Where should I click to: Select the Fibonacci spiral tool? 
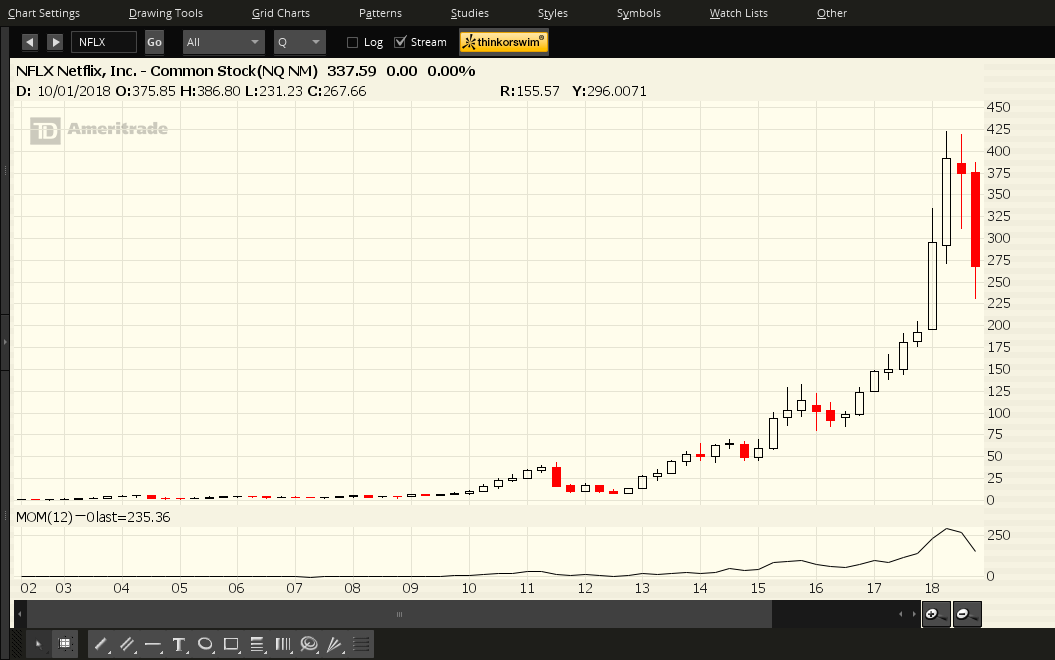tap(309, 645)
